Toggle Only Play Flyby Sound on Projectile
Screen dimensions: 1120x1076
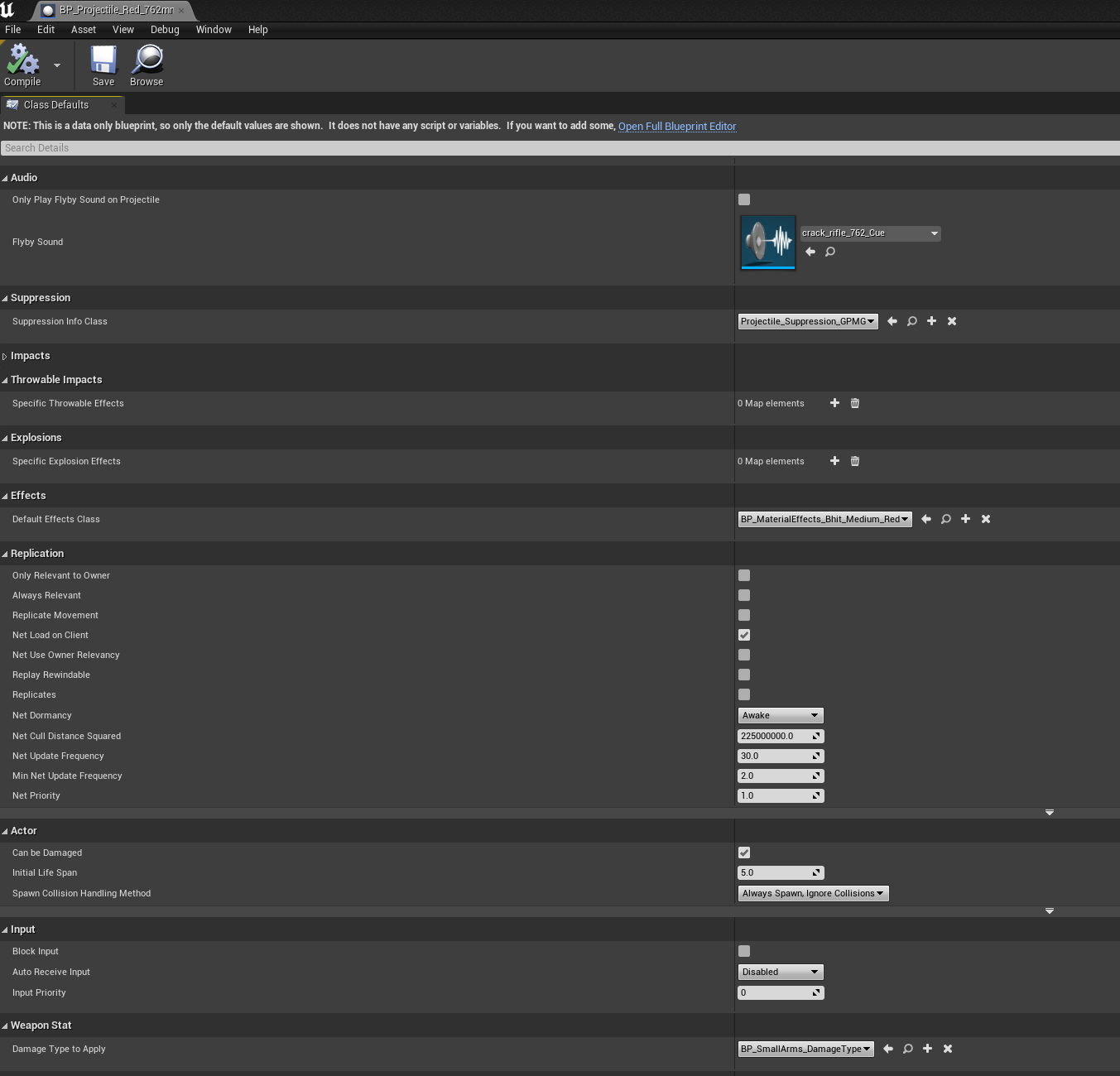pos(744,199)
